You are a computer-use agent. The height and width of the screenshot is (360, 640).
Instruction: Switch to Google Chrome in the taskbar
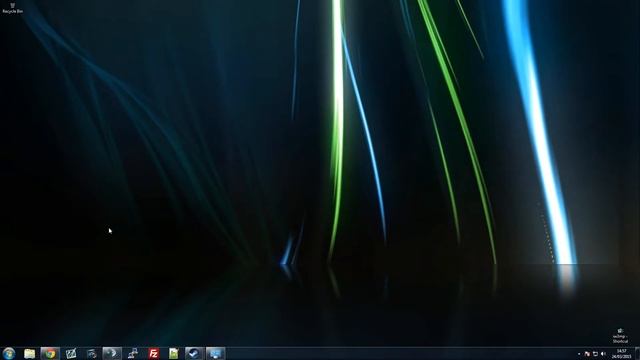50,353
